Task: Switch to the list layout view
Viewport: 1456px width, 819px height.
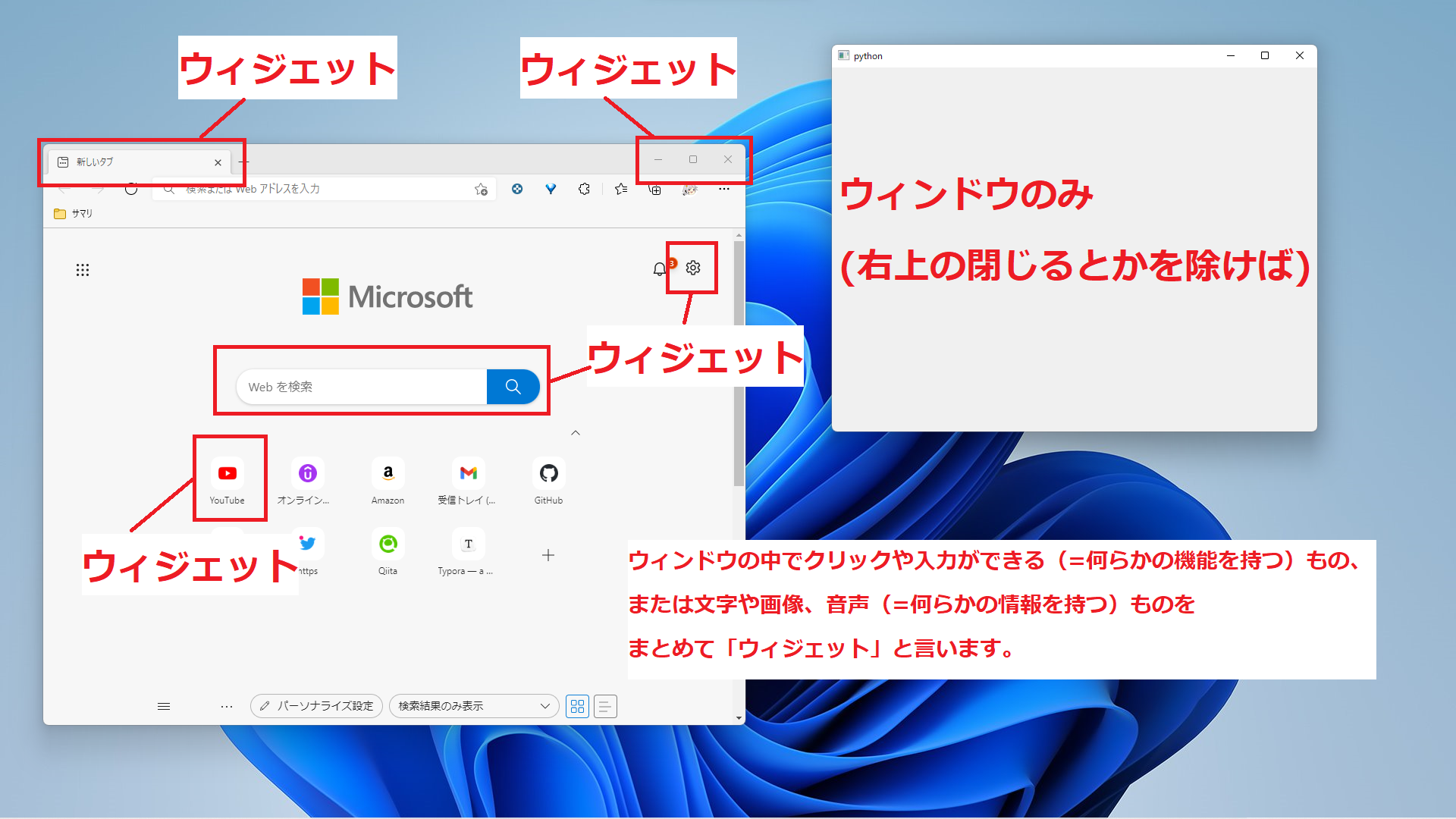Action: tap(604, 706)
